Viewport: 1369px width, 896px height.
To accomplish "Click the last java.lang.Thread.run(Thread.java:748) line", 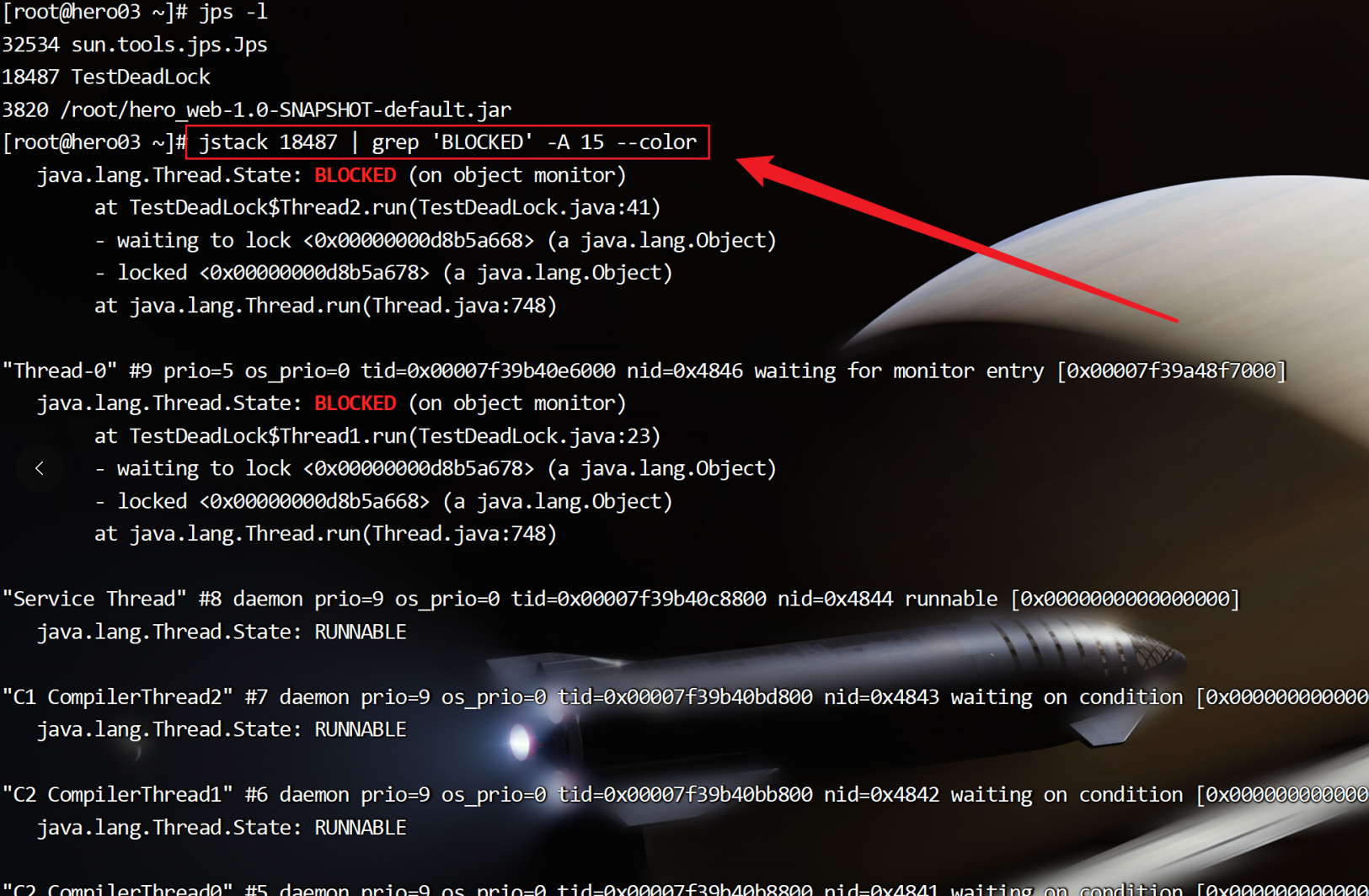I will tap(325, 534).
